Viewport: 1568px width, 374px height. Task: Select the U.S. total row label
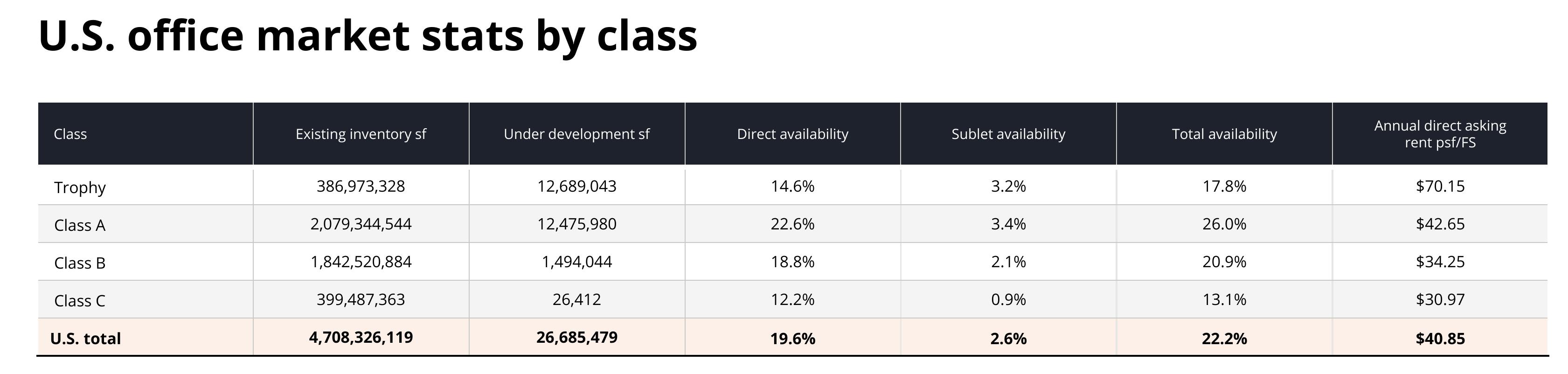tap(85, 338)
